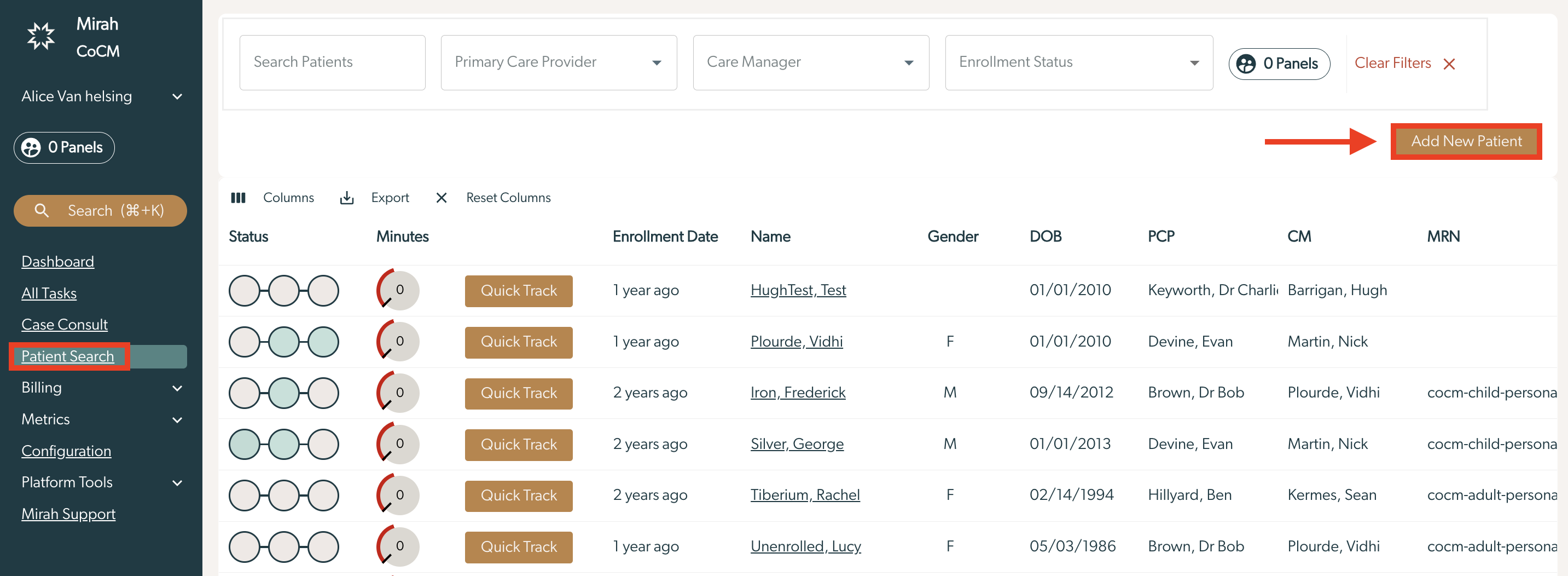Click the minutes gauge for Plourde, Vidhi

[398, 341]
